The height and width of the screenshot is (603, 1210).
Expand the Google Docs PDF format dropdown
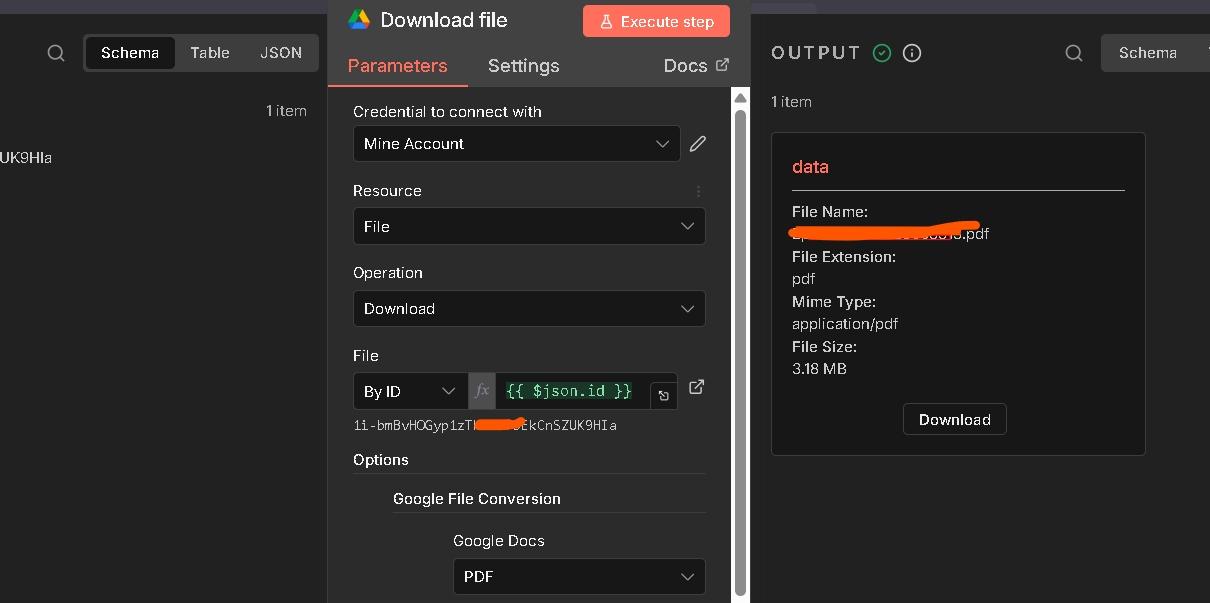pyautogui.click(x=579, y=577)
